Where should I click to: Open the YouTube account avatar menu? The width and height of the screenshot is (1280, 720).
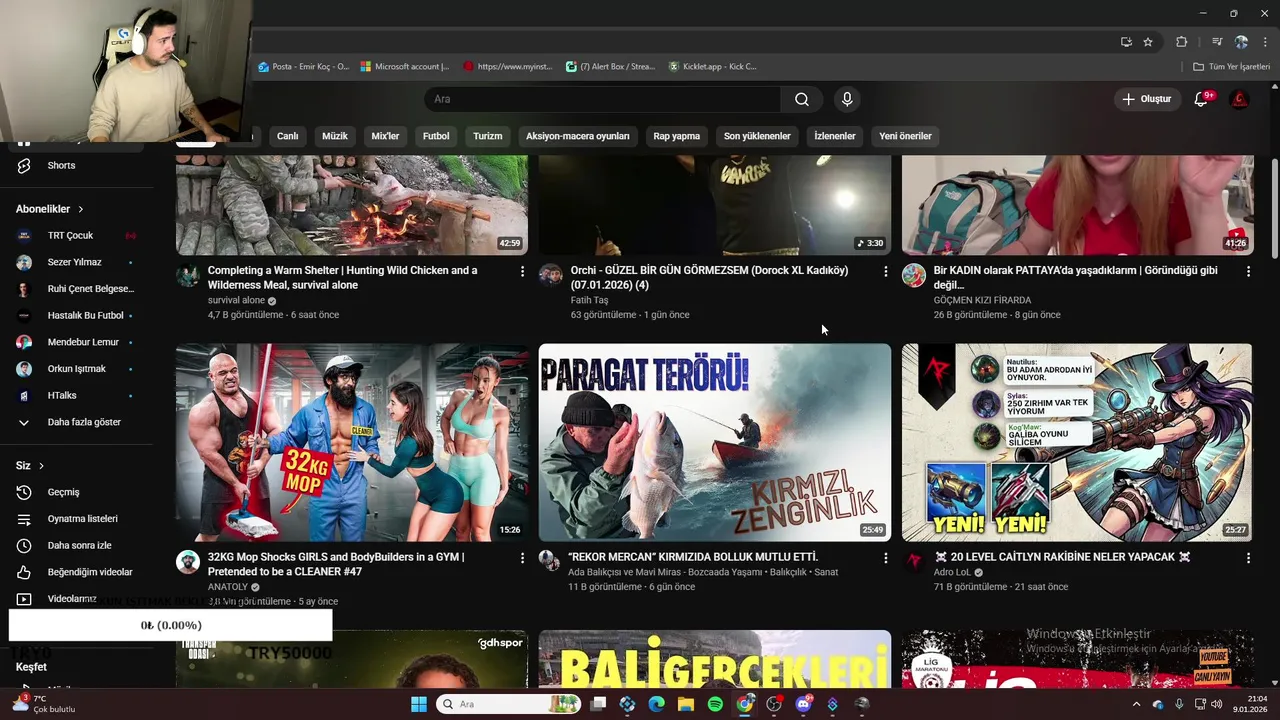click(1239, 99)
